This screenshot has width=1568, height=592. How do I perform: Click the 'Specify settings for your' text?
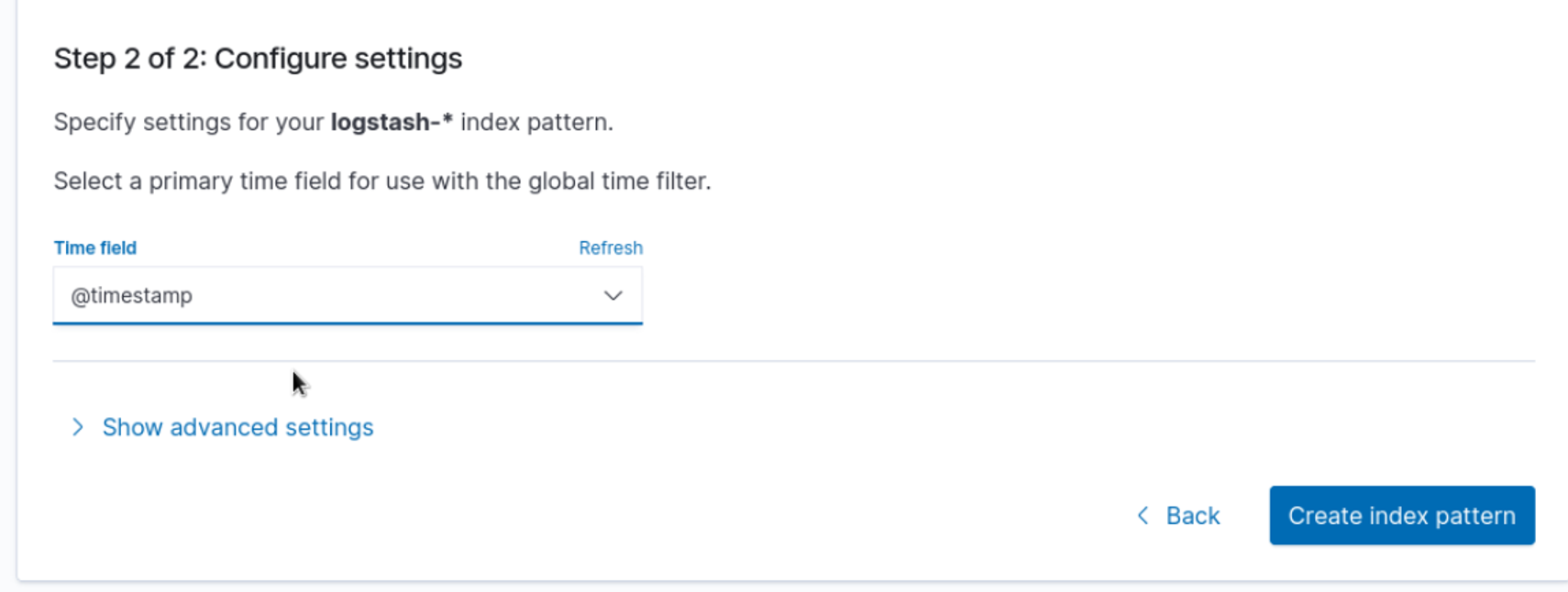click(x=188, y=122)
